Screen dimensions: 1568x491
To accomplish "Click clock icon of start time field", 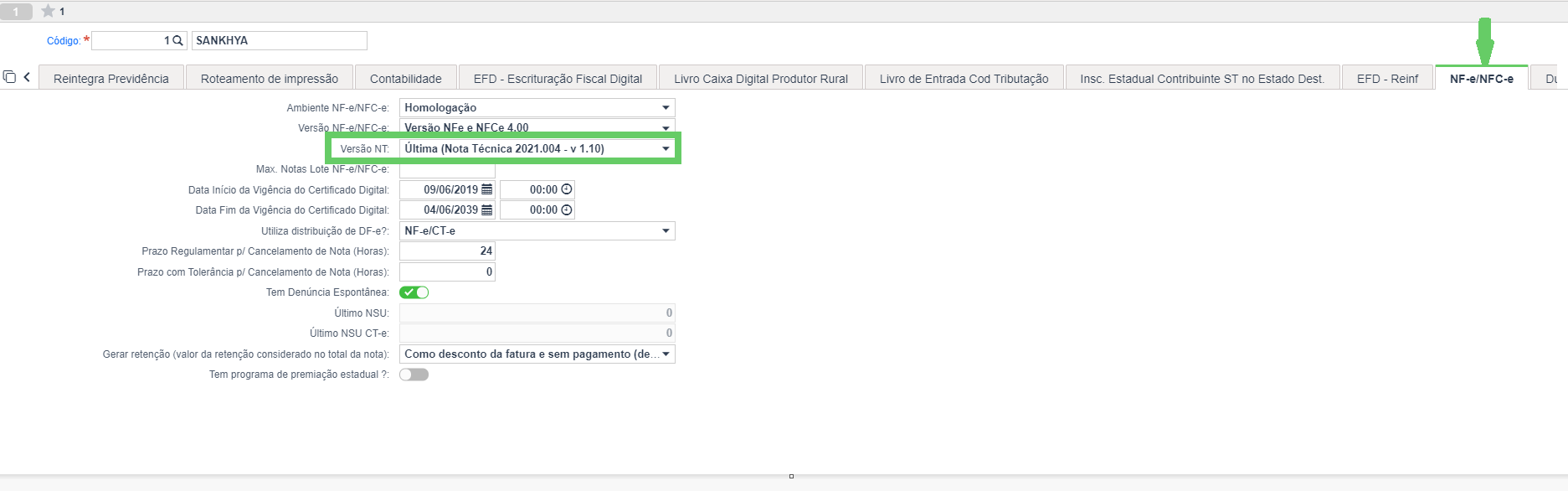I will tap(567, 189).
